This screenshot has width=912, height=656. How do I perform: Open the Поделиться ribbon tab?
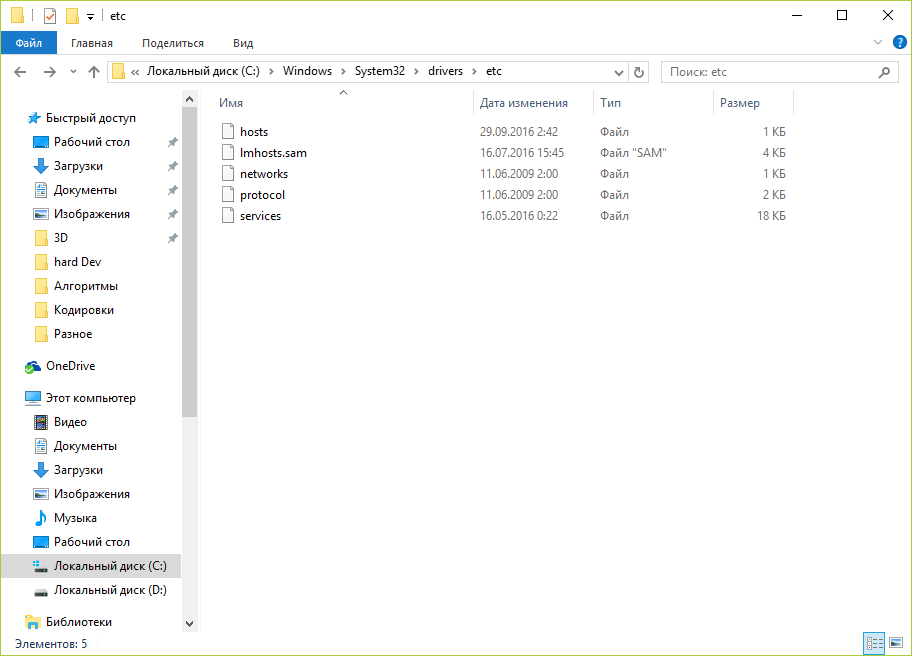173,43
